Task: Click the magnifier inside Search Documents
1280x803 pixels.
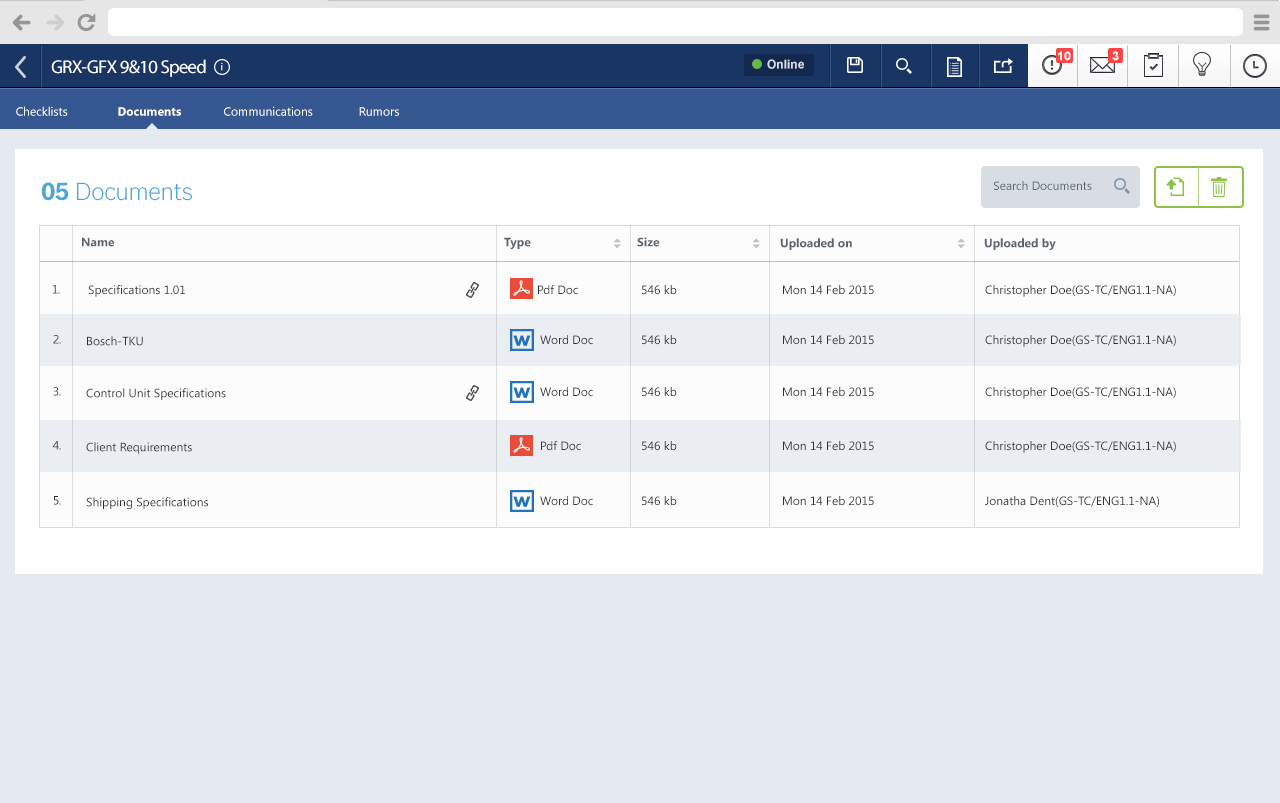Action: point(1122,186)
